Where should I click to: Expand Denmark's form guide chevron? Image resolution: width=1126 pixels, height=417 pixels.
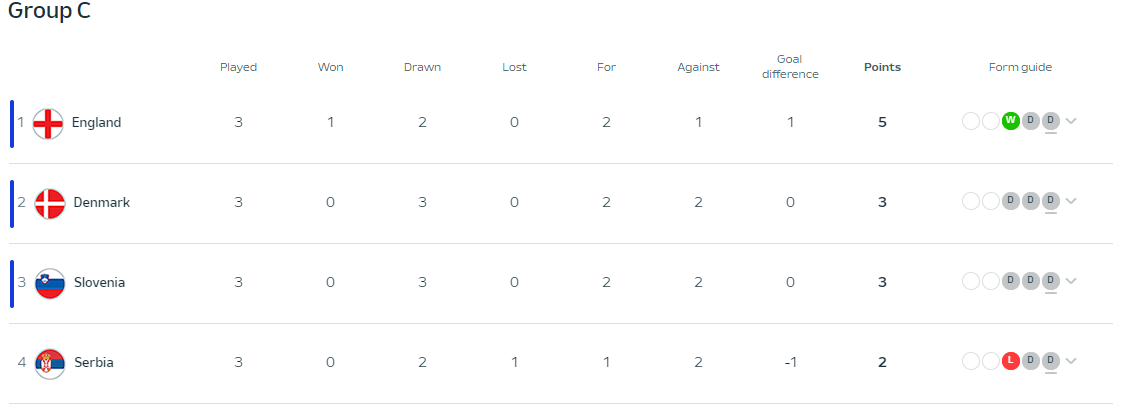[x=1071, y=200]
